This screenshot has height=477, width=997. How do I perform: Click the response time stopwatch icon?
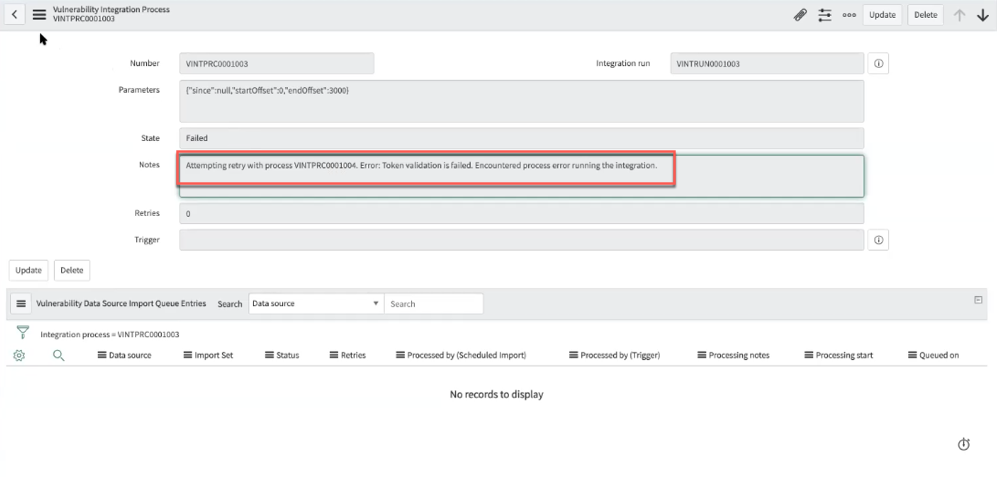click(963, 445)
